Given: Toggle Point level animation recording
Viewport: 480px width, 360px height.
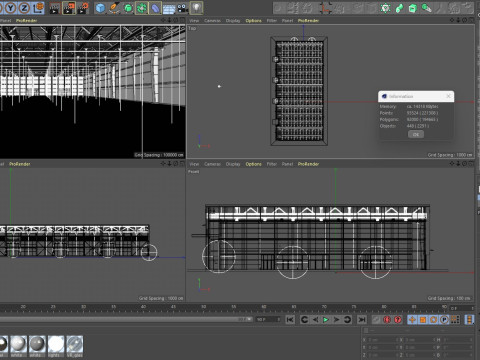Looking at the screenshot, I should (455, 320).
